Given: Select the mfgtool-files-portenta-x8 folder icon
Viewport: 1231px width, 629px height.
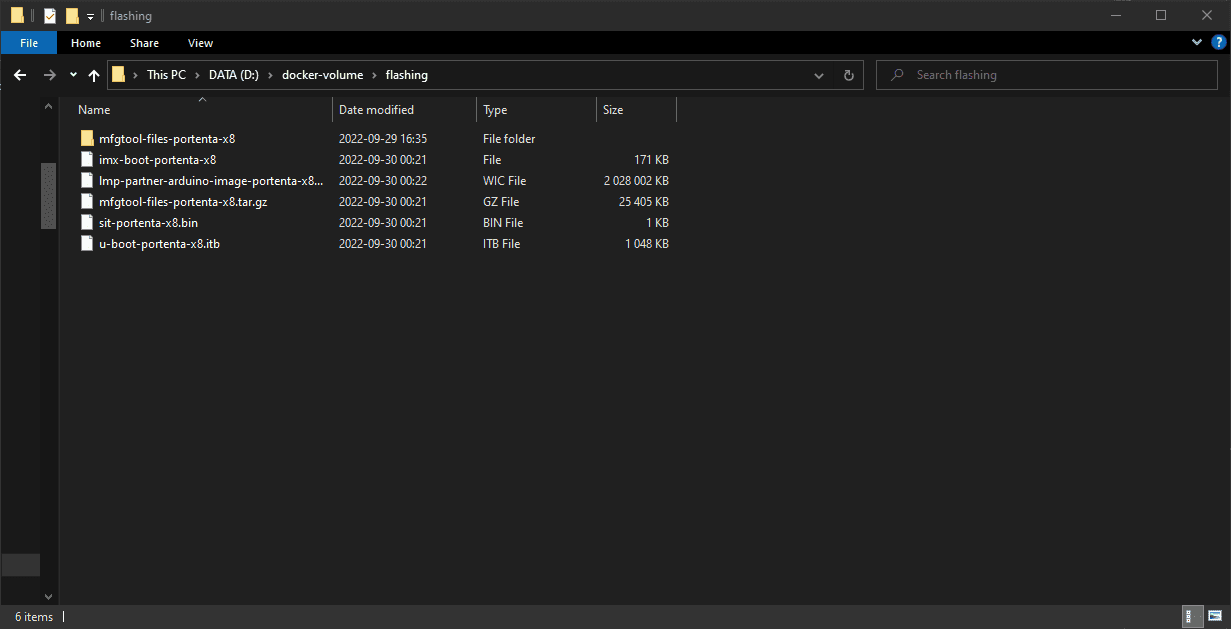Looking at the screenshot, I should pyautogui.click(x=87, y=139).
